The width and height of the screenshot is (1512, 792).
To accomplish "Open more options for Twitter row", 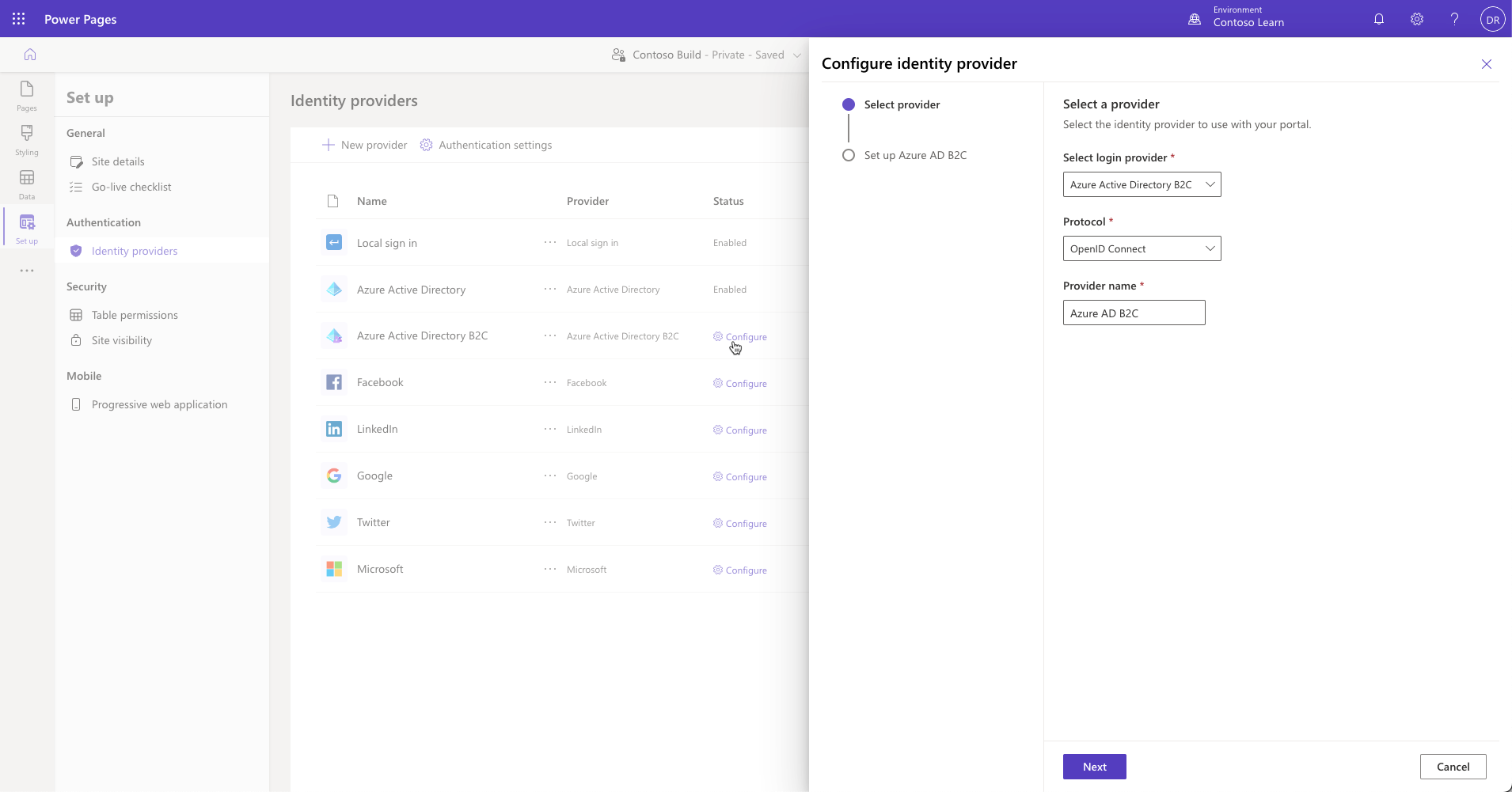I will 550,522.
